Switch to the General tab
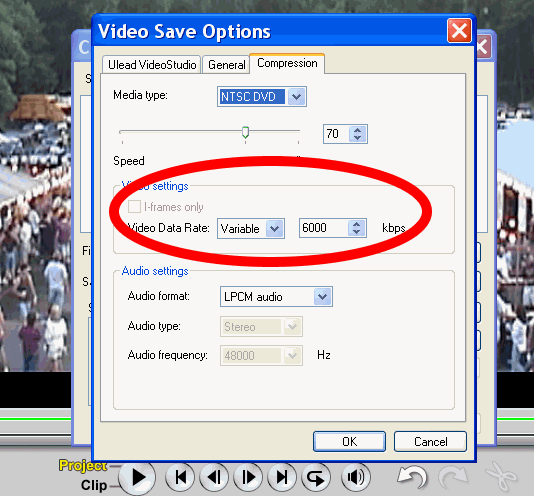 [226, 64]
